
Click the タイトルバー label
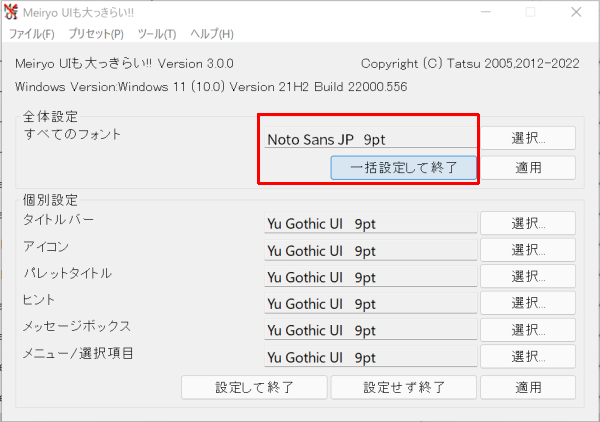(x=59, y=220)
